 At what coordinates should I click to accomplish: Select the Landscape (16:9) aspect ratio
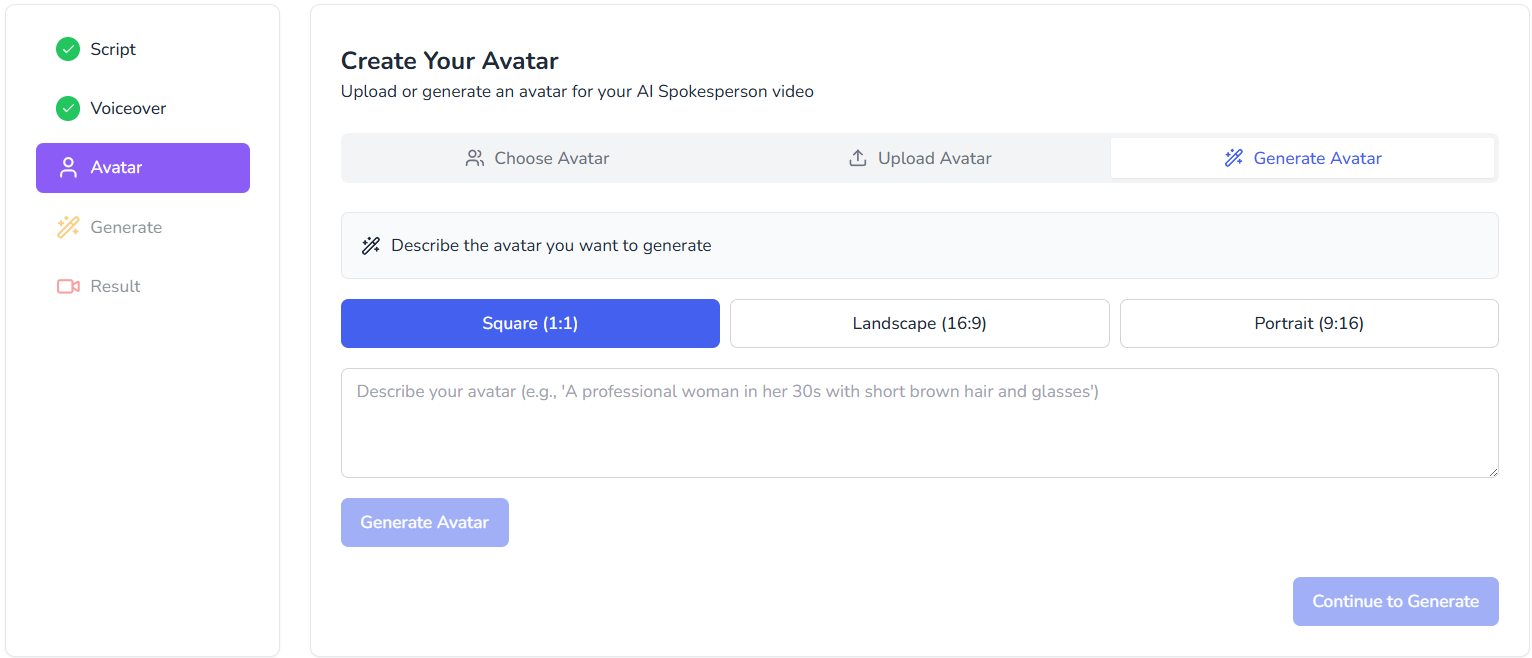(x=919, y=323)
